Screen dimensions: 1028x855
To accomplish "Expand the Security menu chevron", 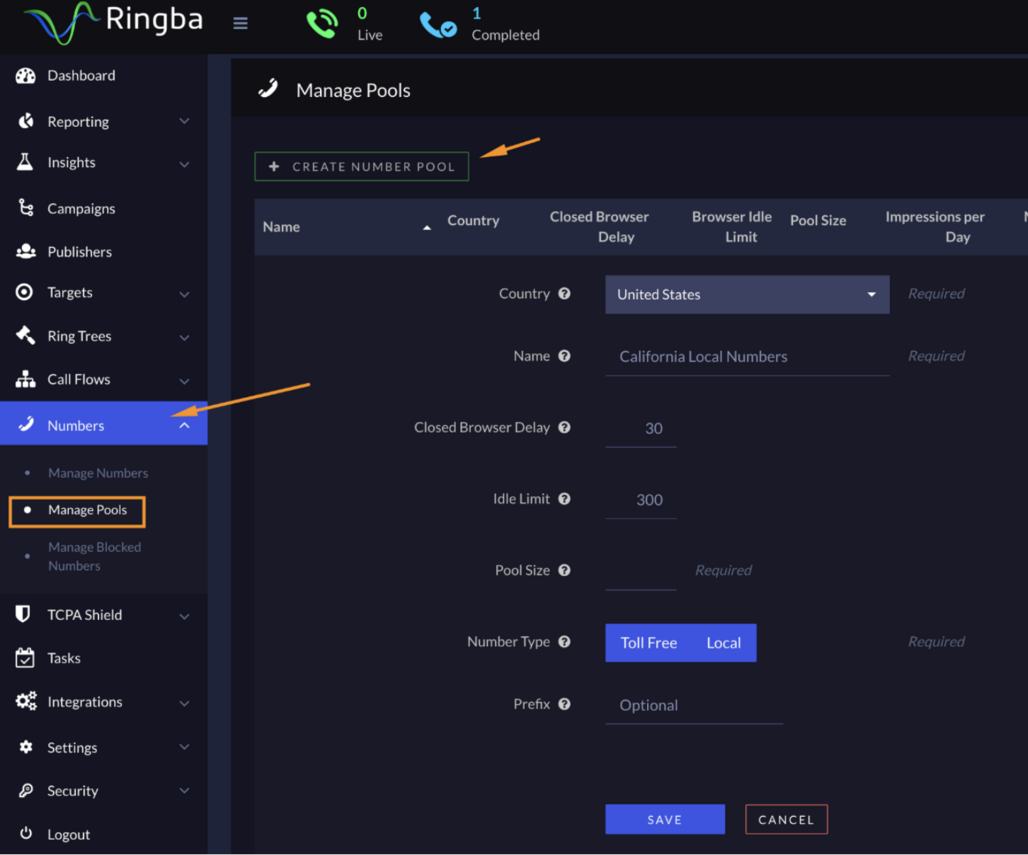I will 184,791.
